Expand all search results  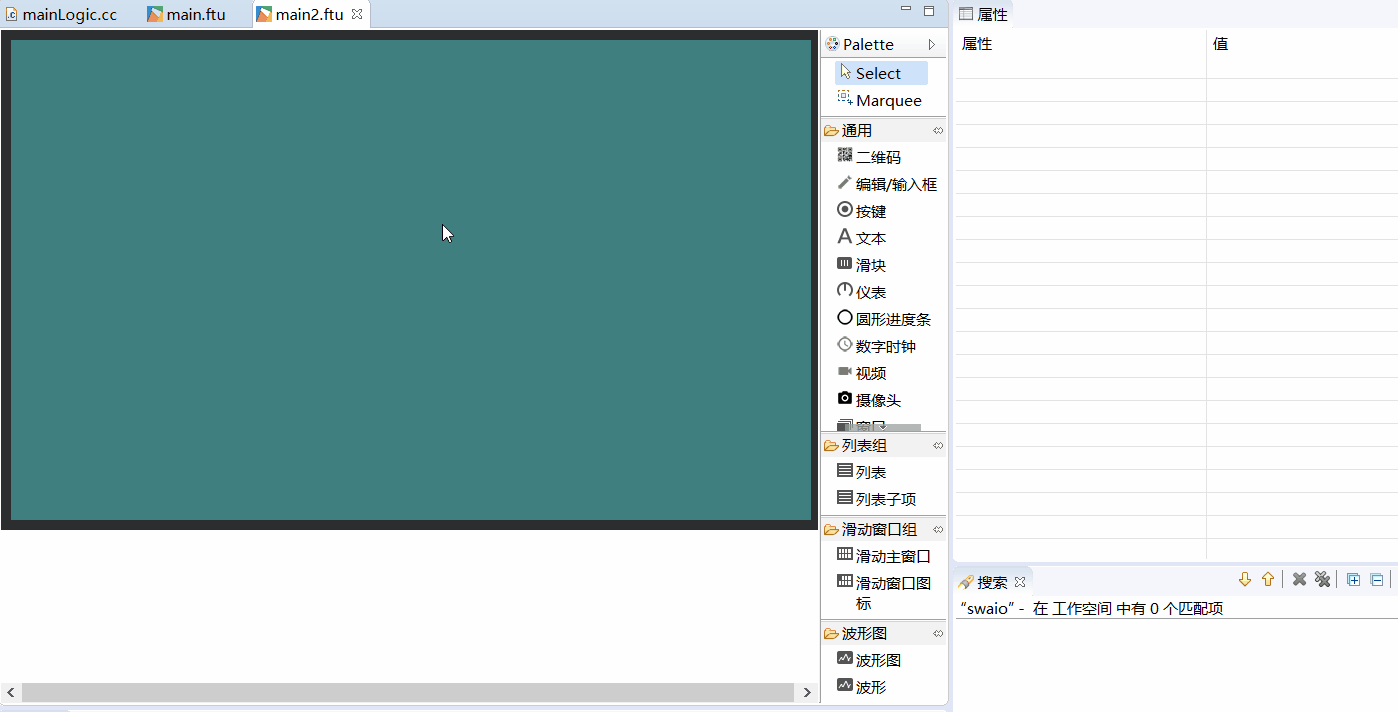[x=1353, y=579]
